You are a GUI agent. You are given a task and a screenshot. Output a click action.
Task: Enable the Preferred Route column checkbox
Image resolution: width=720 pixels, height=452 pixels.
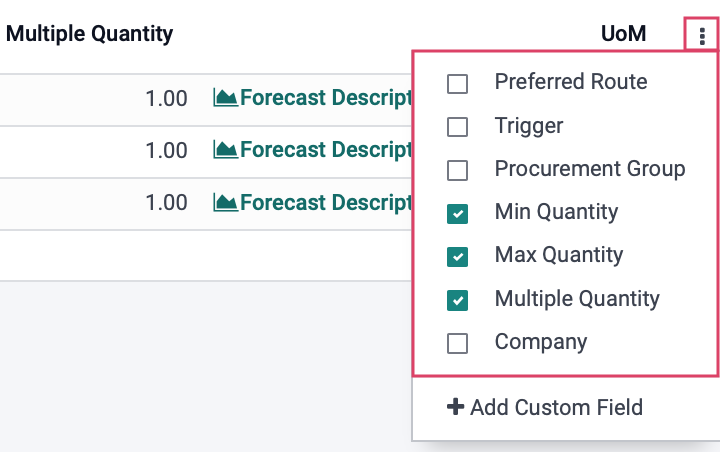457,84
